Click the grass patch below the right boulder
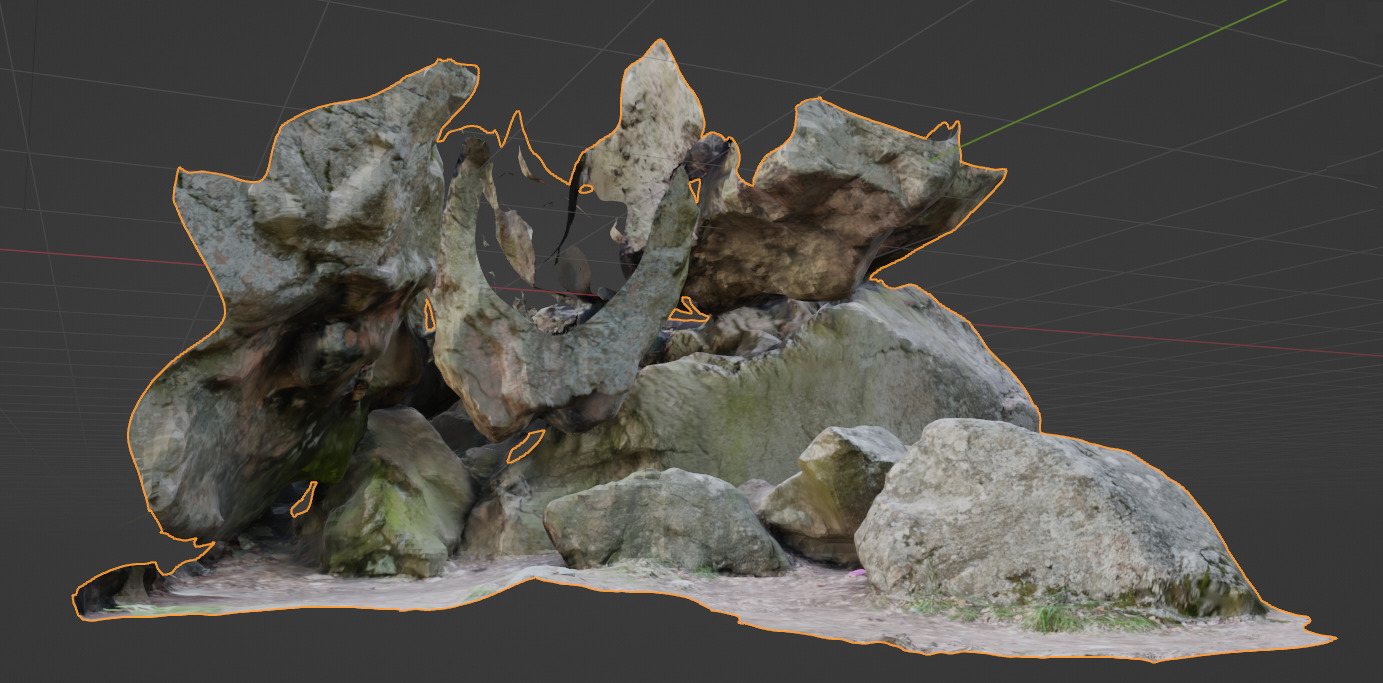 1050,617
